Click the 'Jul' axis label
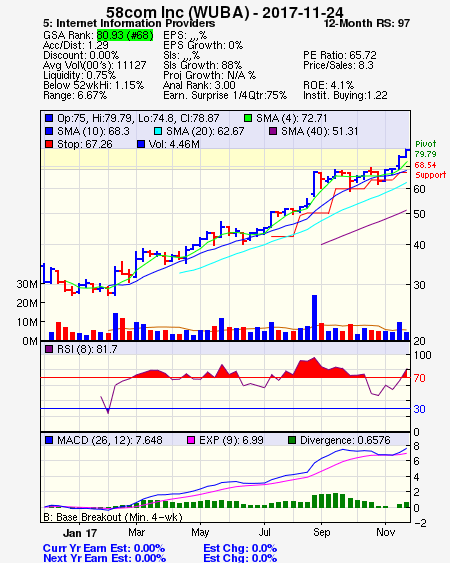The height and width of the screenshot is (563, 450). point(264,532)
